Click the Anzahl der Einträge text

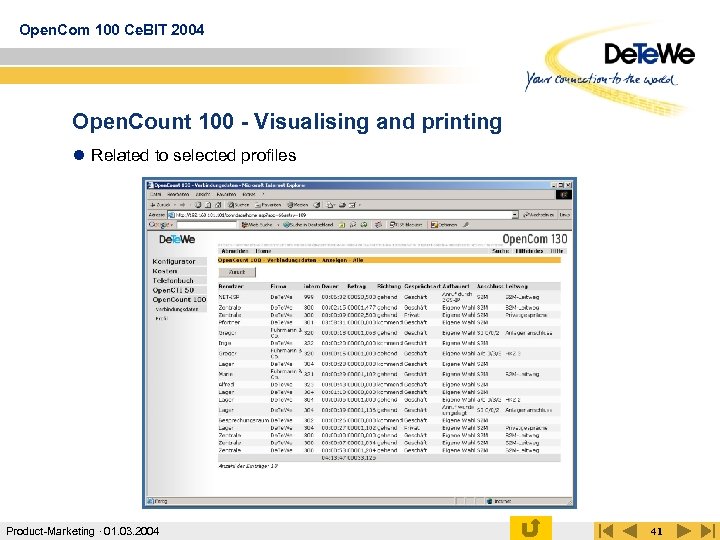[248, 466]
